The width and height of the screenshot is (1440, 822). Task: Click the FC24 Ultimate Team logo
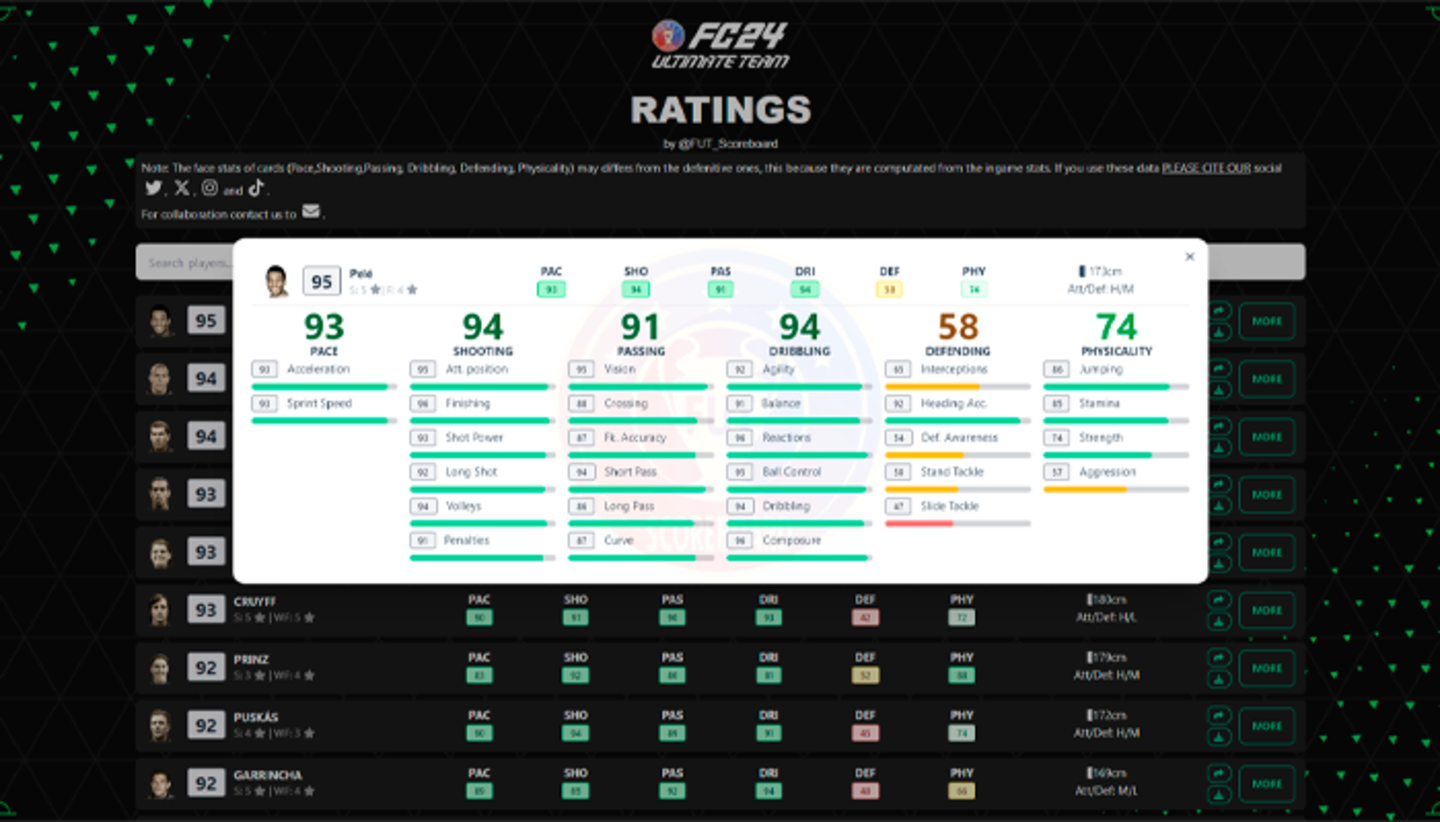pyautogui.click(x=720, y=45)
